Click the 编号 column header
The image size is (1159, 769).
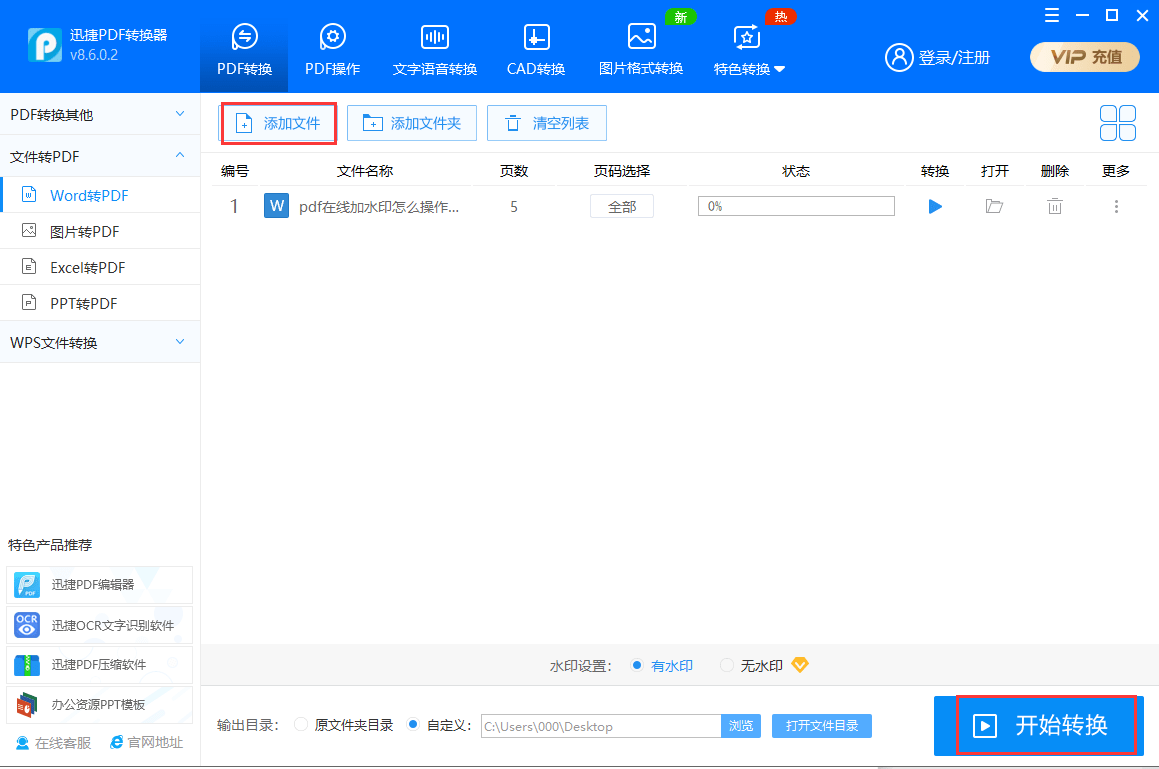click(x=234, y=171)
